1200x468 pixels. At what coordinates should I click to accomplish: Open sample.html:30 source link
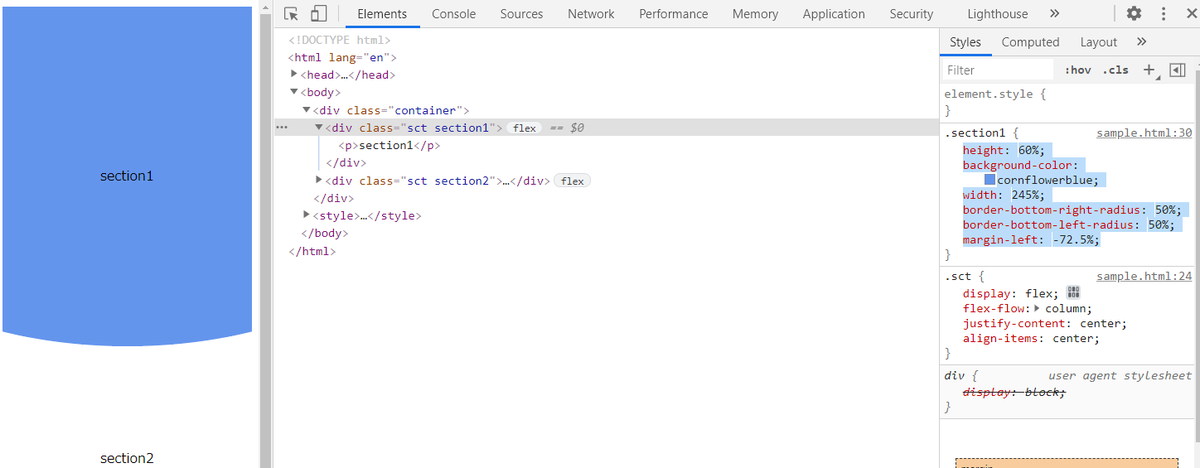tap(1145, 133)
